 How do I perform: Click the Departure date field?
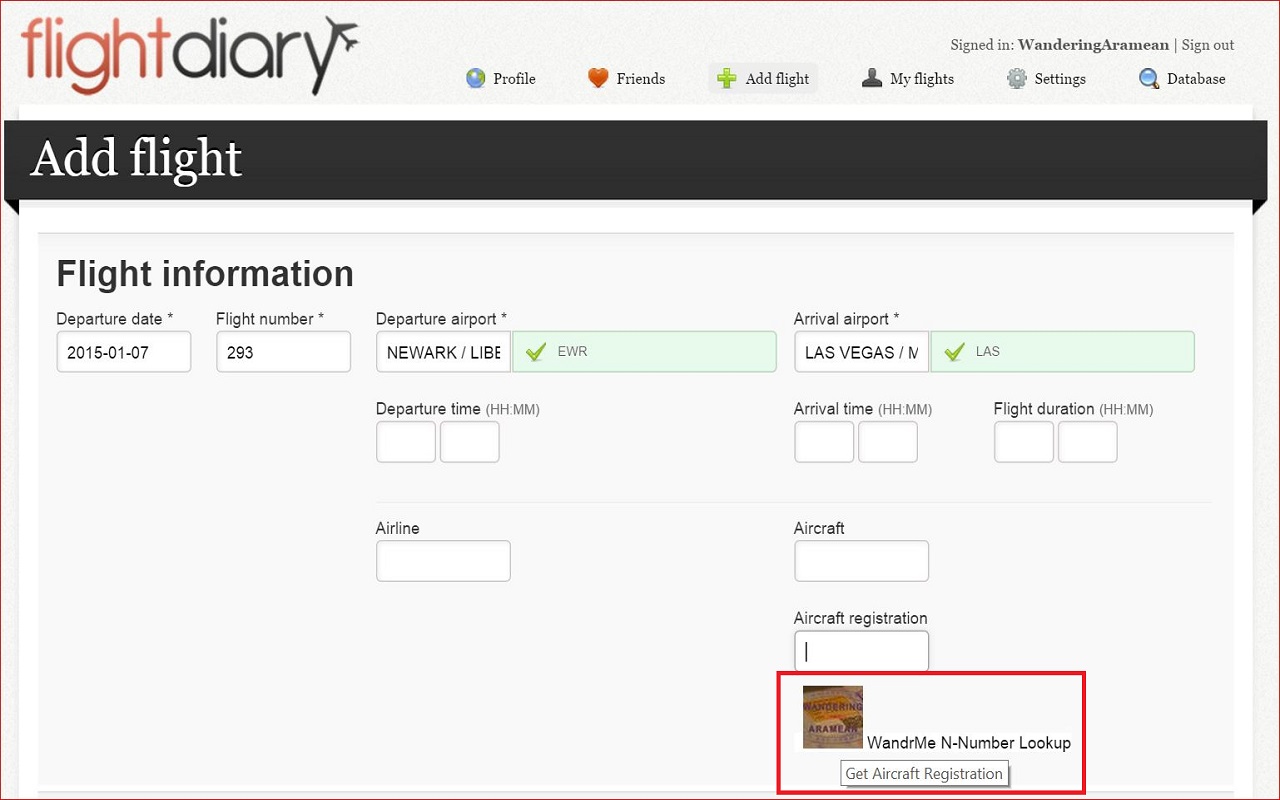click(123, 352)
